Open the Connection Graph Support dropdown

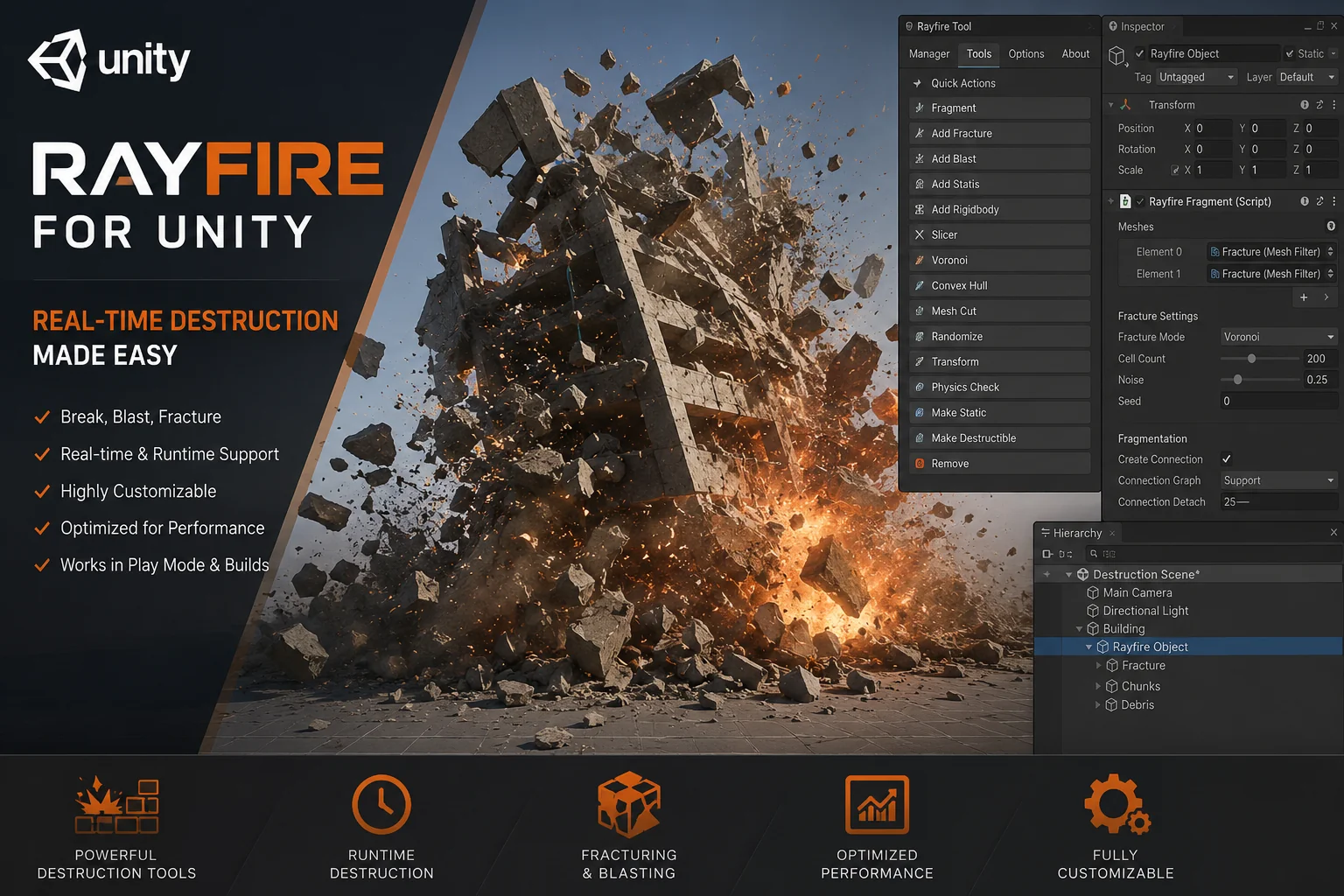click(1279, 480)
